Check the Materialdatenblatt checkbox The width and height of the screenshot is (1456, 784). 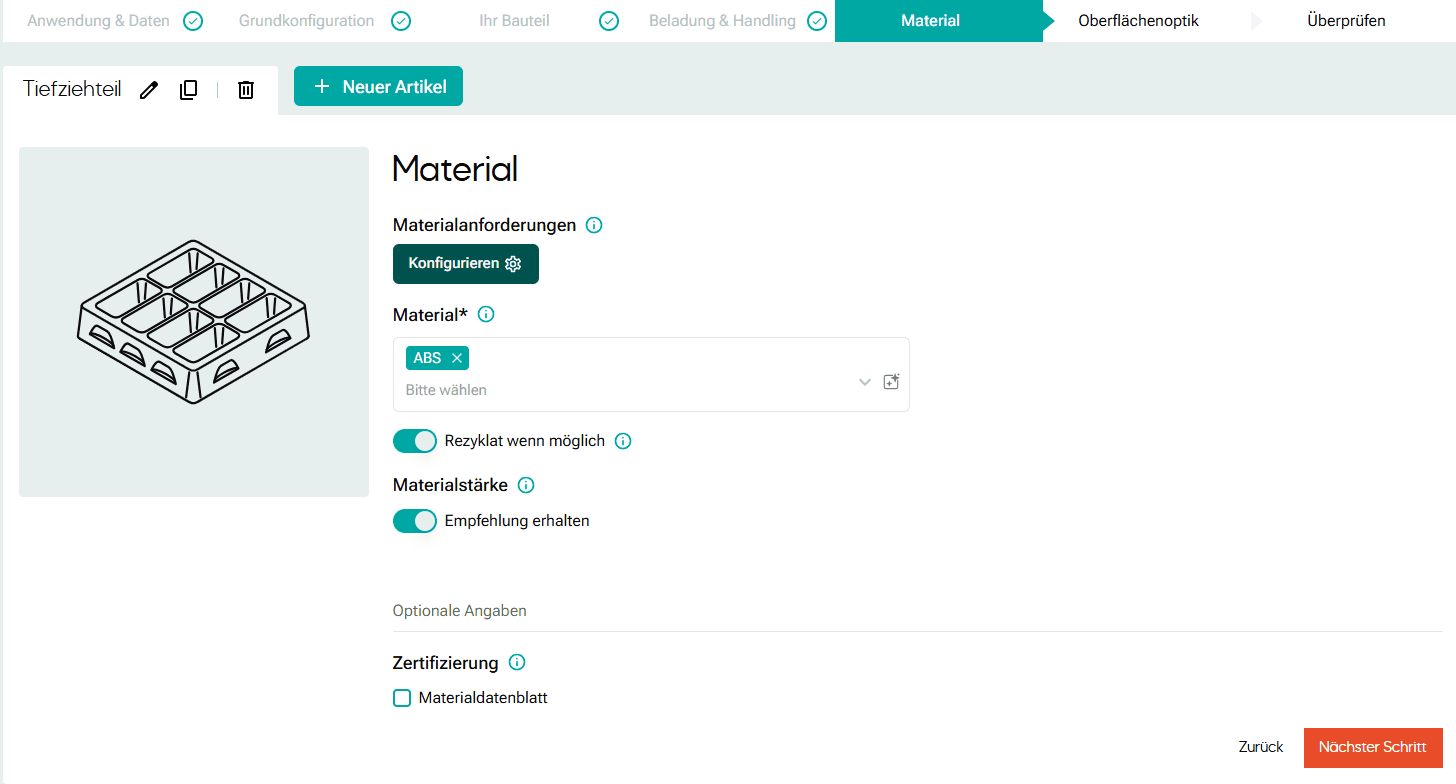pos(402,697)
